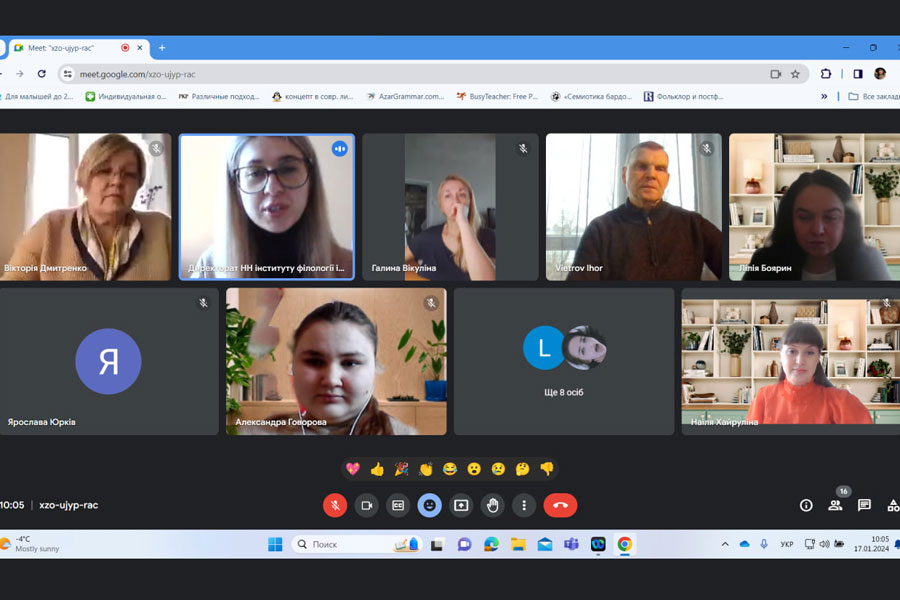The height and width of the screenshot is (600, 900).
Task: Open weather widget -4°C Mostly sunny
Action: click(x=30, y=544)
